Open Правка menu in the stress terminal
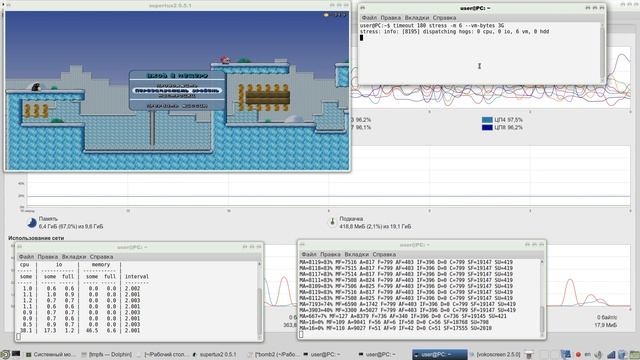The height and width of the screenshot is (360, 640). [x=391, y=18]
